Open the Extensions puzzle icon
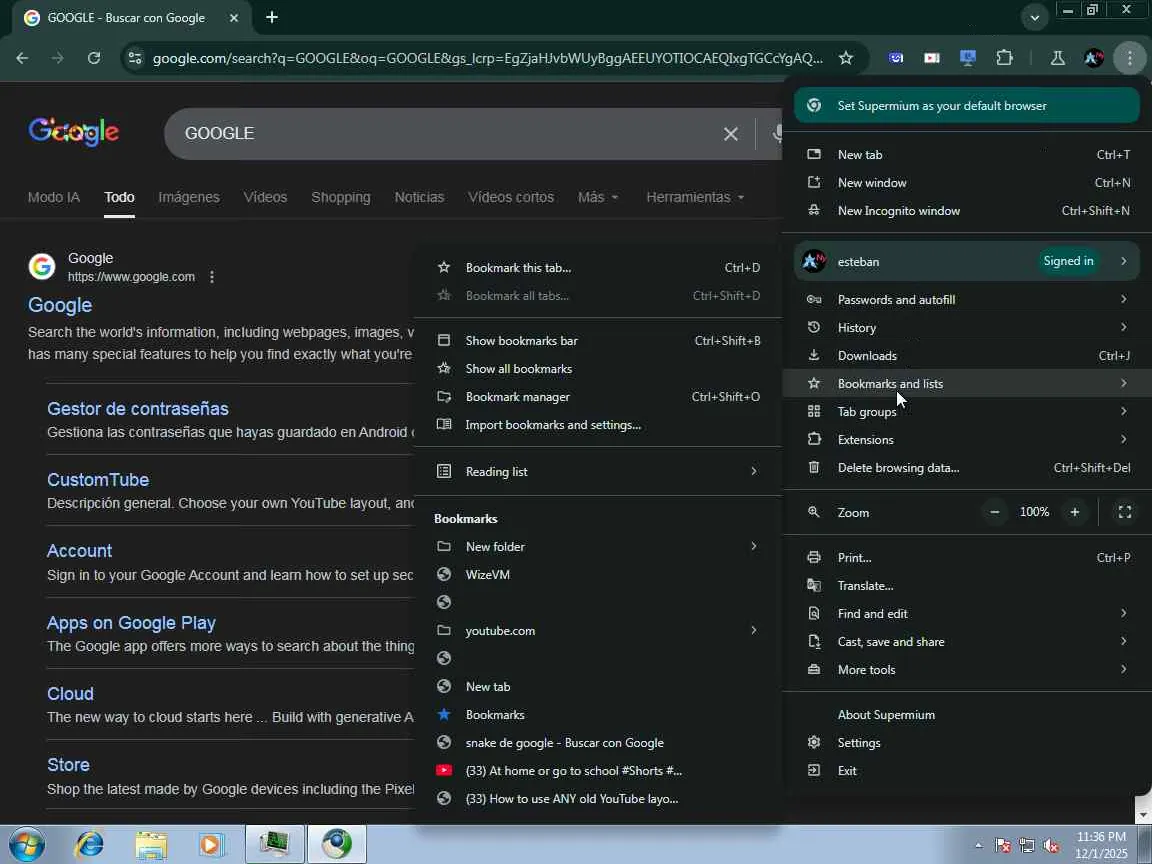Image resolution: width=1152 pixels, height=864 pixels. tap(1004, 58)
